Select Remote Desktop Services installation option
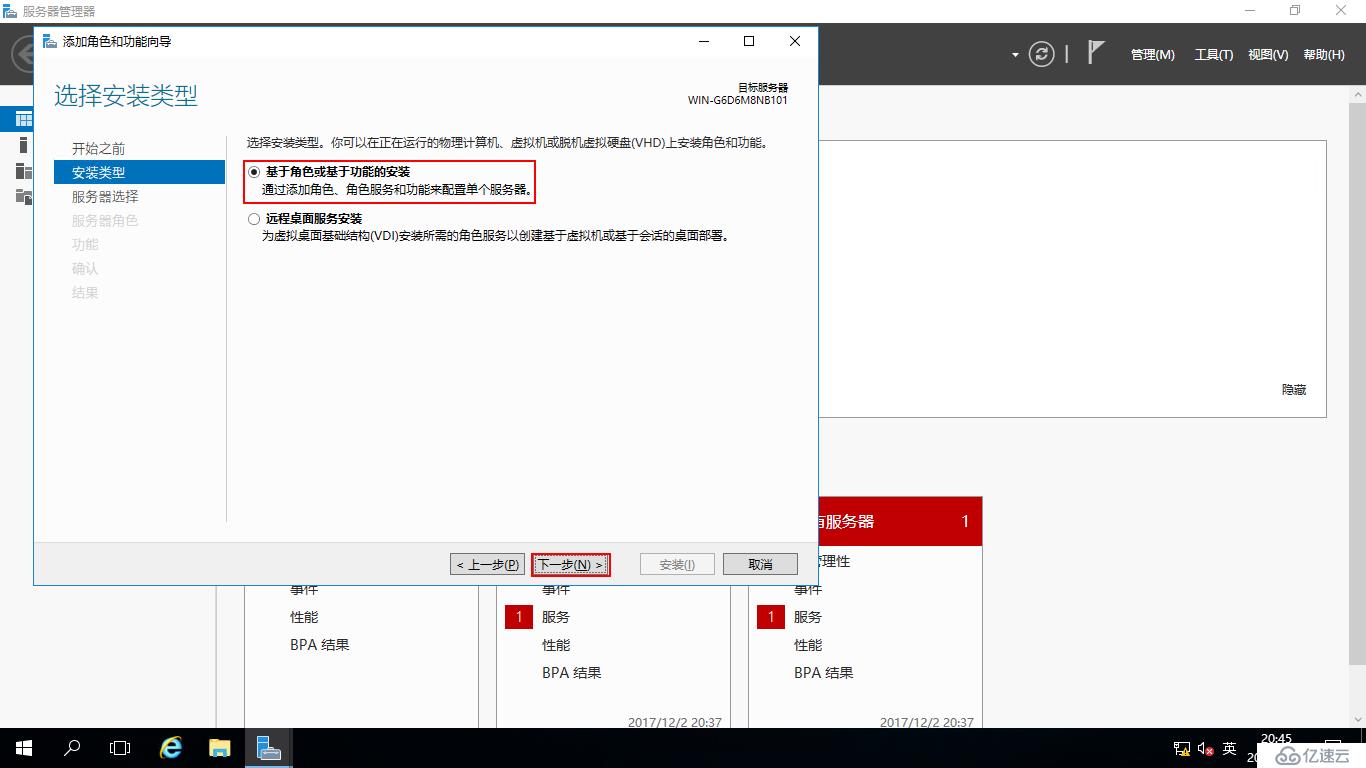The image size is (1366, 768). (254, 218)
